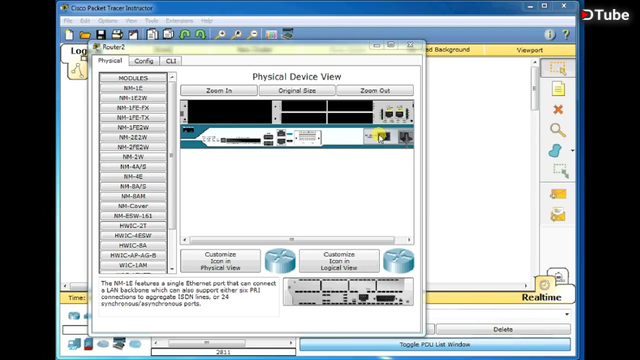Toggle PDU List Window button

(x=435, y=344)
